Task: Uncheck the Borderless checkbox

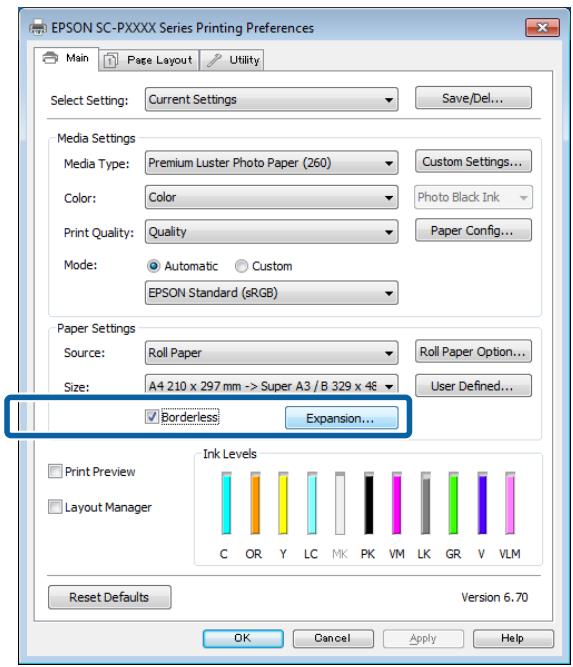Action: point(152,417)
